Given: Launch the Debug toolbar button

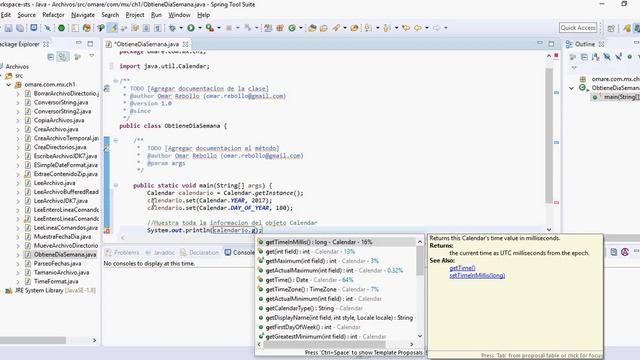Looking at the screenshot, I should click(172, 28).
